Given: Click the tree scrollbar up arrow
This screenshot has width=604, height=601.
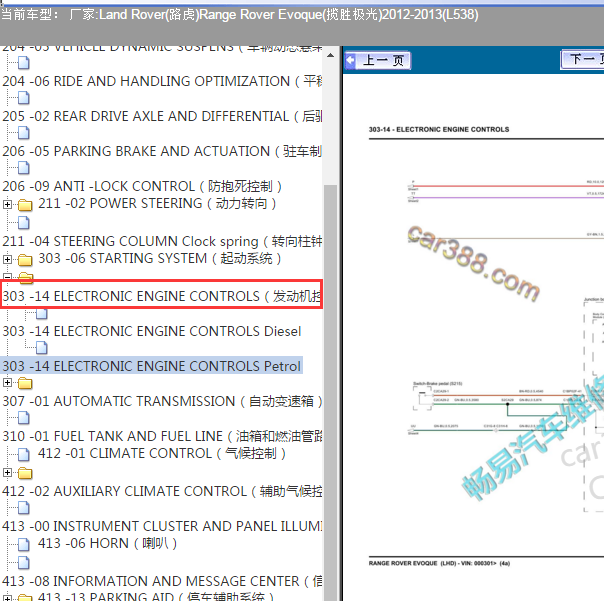Looking at the screenshot, I should point(330,56).
